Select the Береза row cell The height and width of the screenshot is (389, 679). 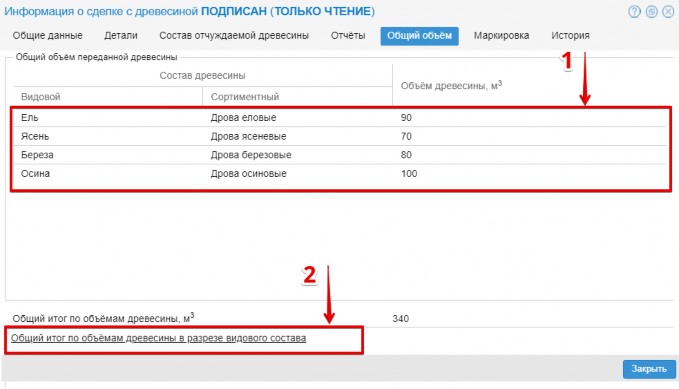pyautogui.click(x=37, y=155)
